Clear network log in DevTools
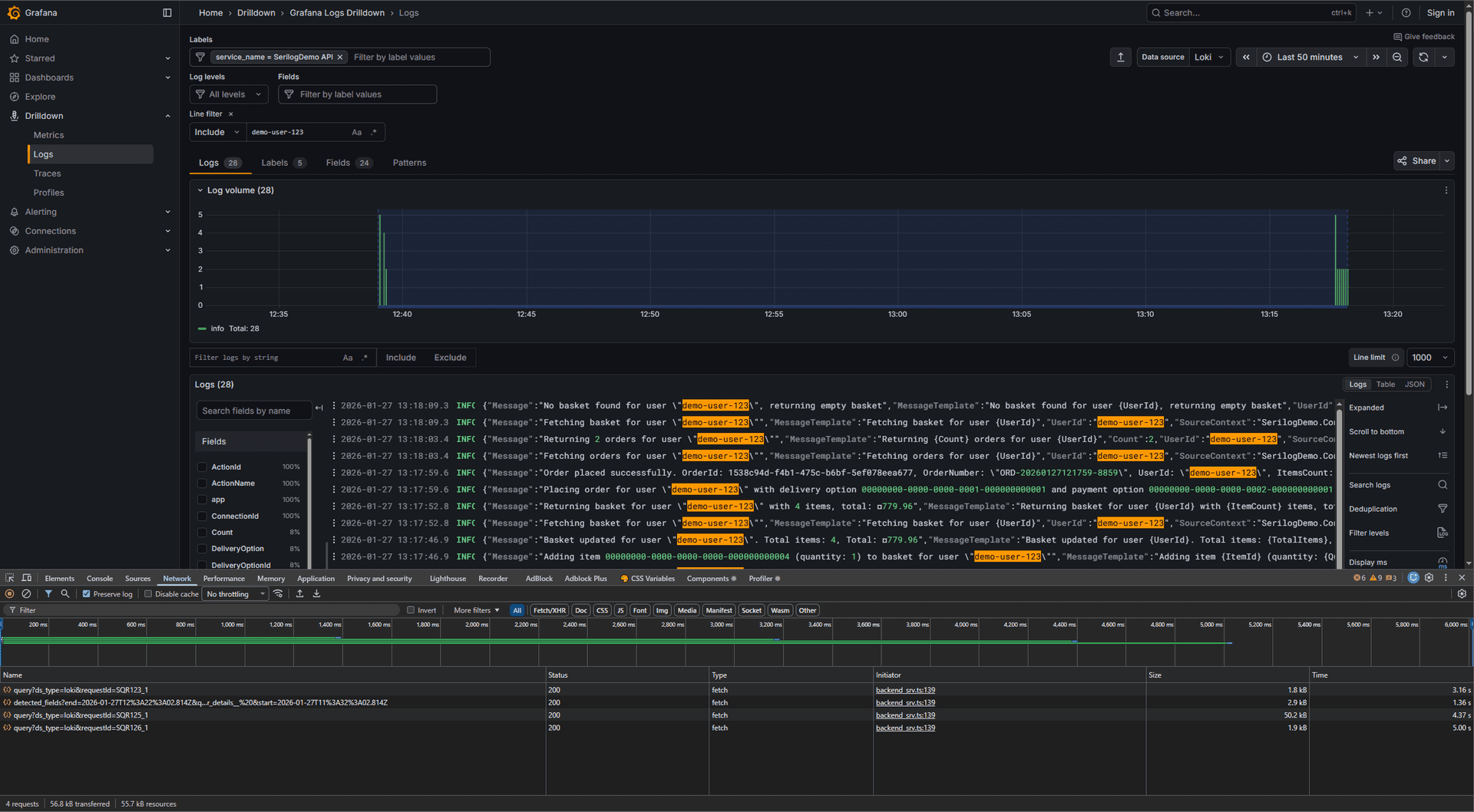 (26, 593)
